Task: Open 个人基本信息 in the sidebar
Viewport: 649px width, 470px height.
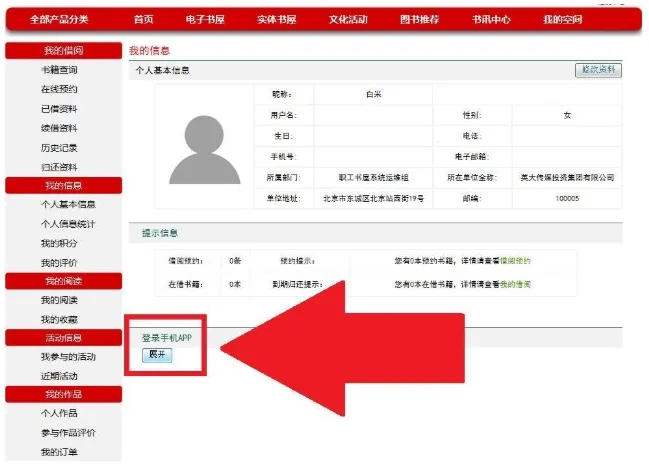Action: [68, 204]
